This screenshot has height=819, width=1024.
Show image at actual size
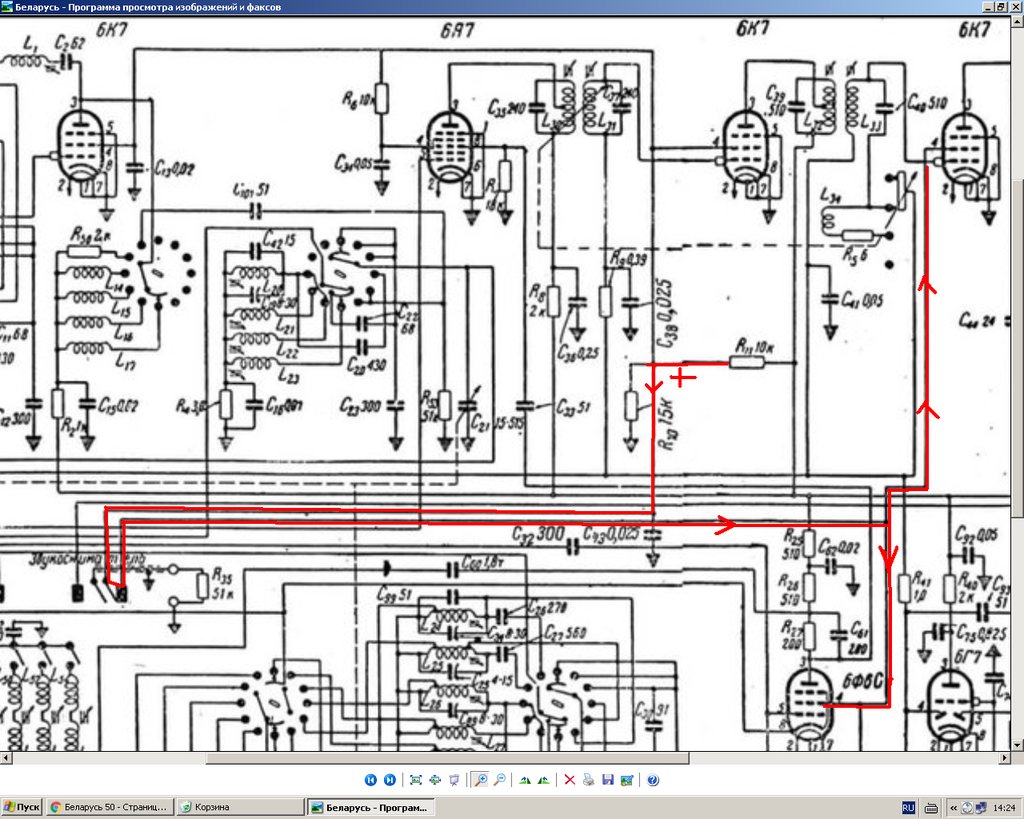coord(435,780)
